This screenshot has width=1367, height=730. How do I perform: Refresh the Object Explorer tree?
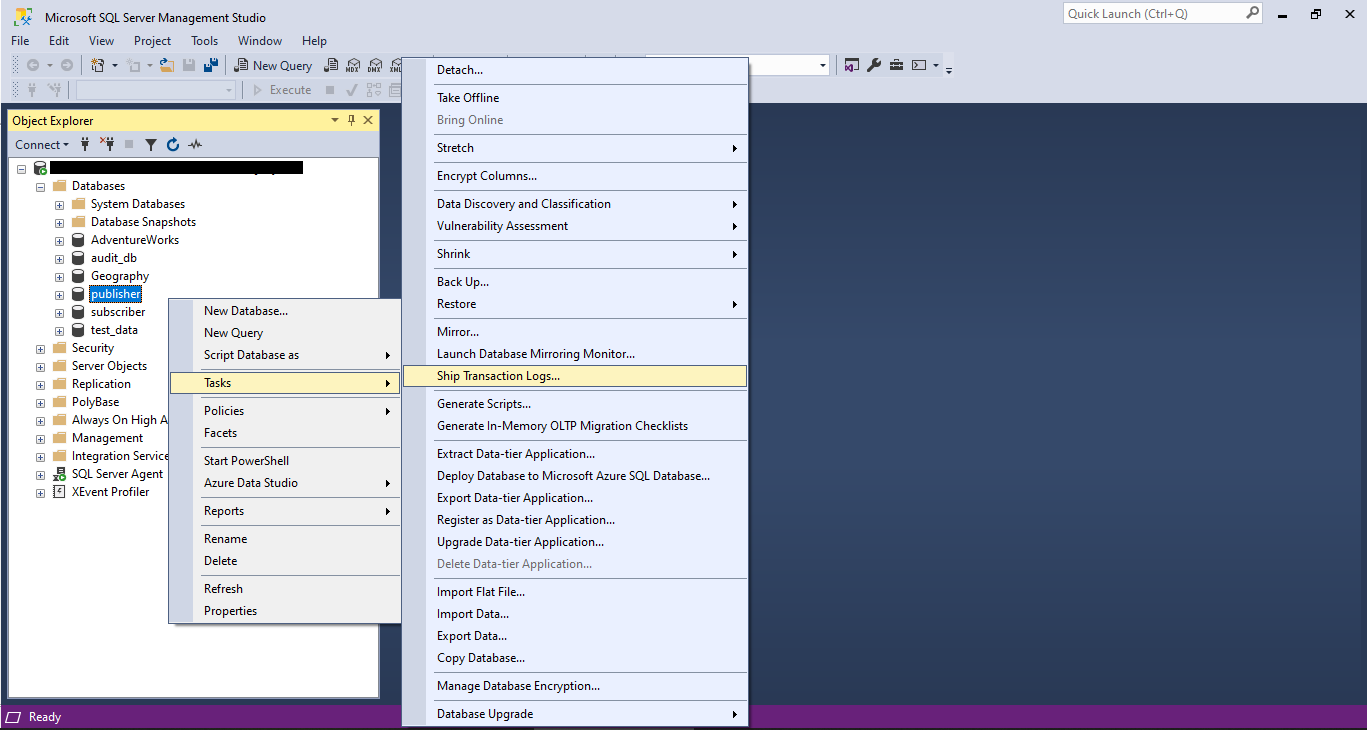coord(172,144)
